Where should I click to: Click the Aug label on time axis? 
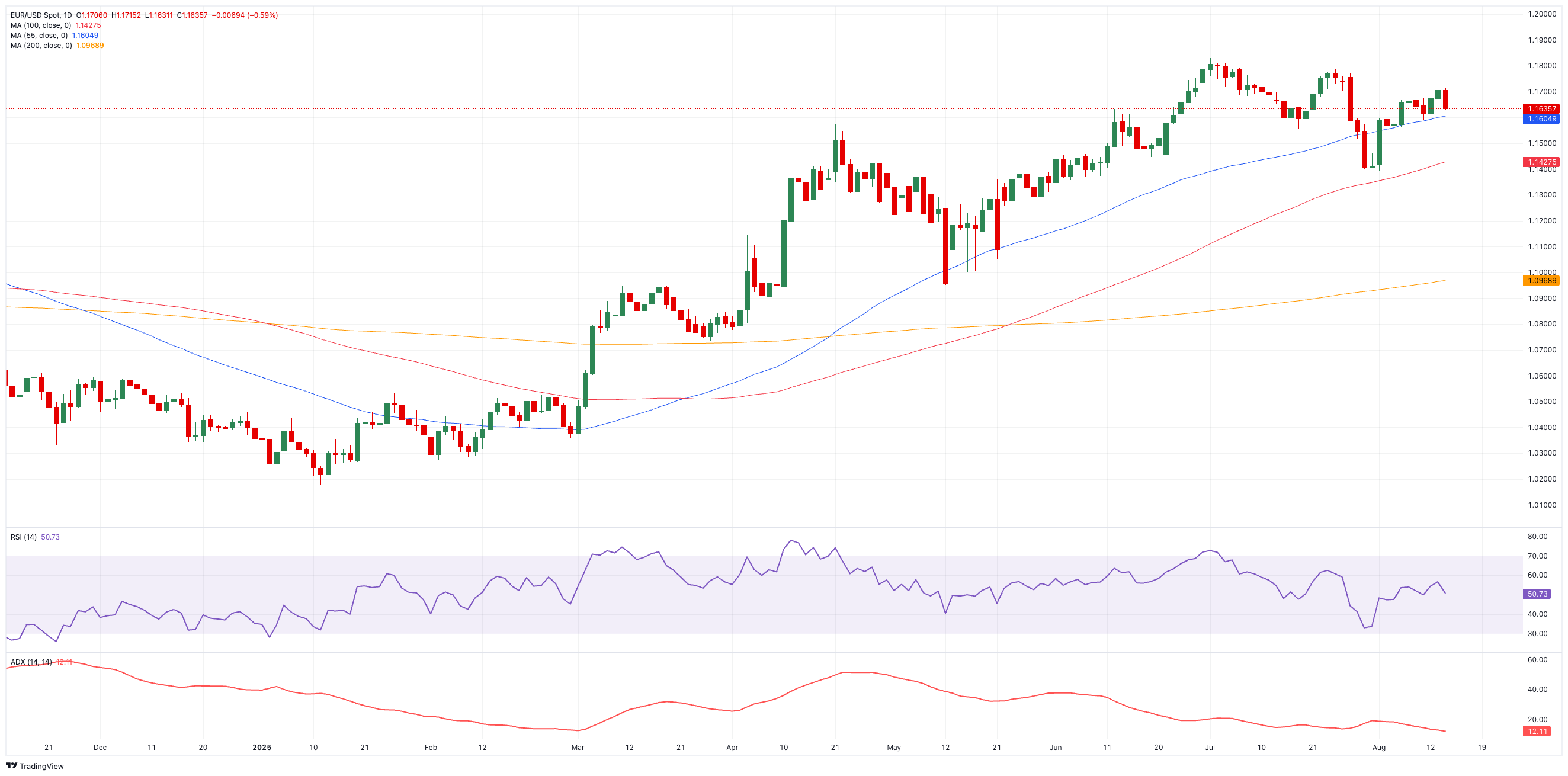[x=1378, y=747]
